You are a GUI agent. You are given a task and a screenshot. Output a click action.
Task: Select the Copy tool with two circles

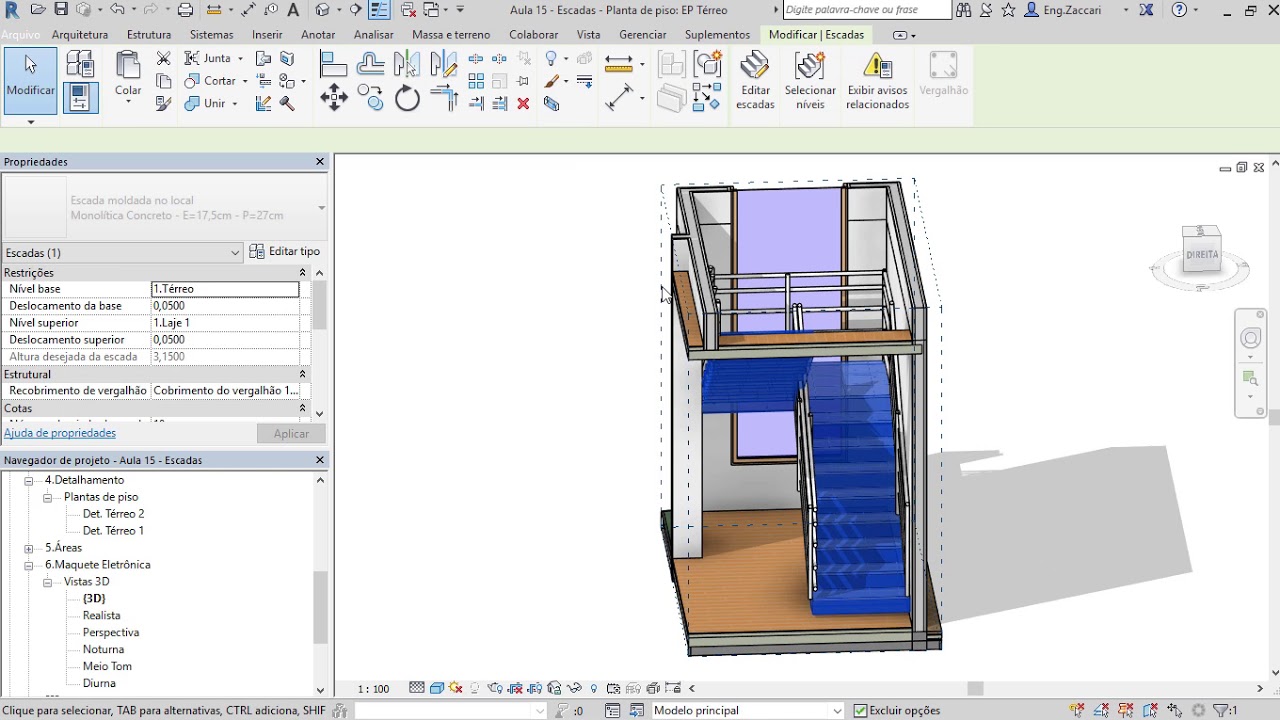(x=370, y=98)
